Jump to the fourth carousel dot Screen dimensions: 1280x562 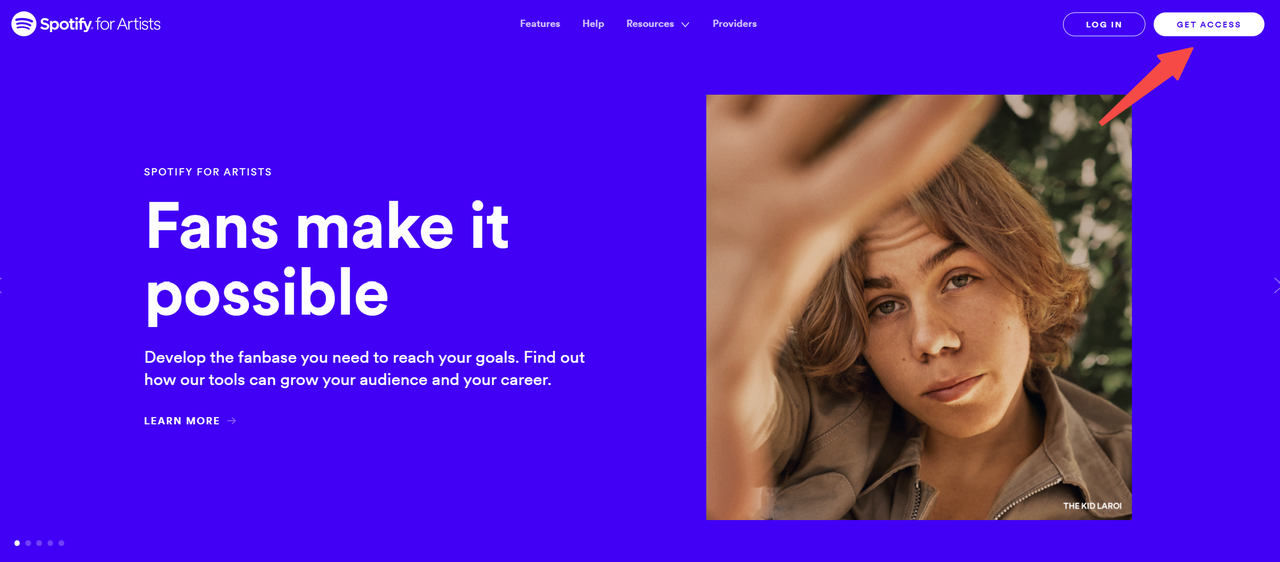[50, 543]
